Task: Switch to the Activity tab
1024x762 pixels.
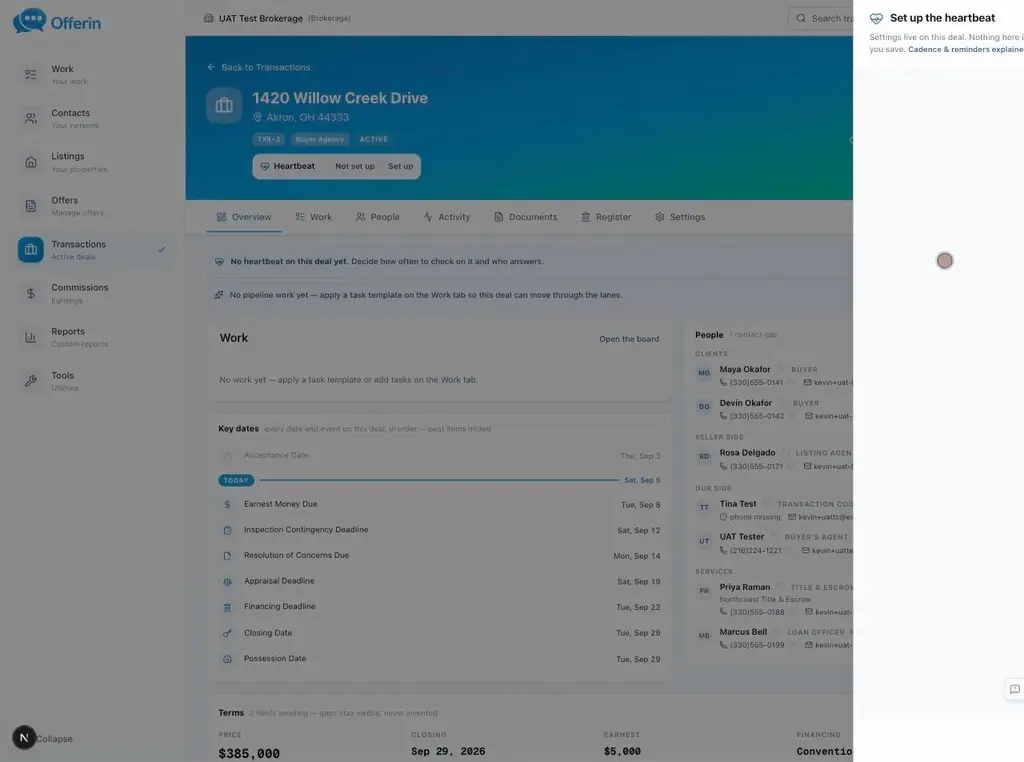Action: [x=447, y=217]
